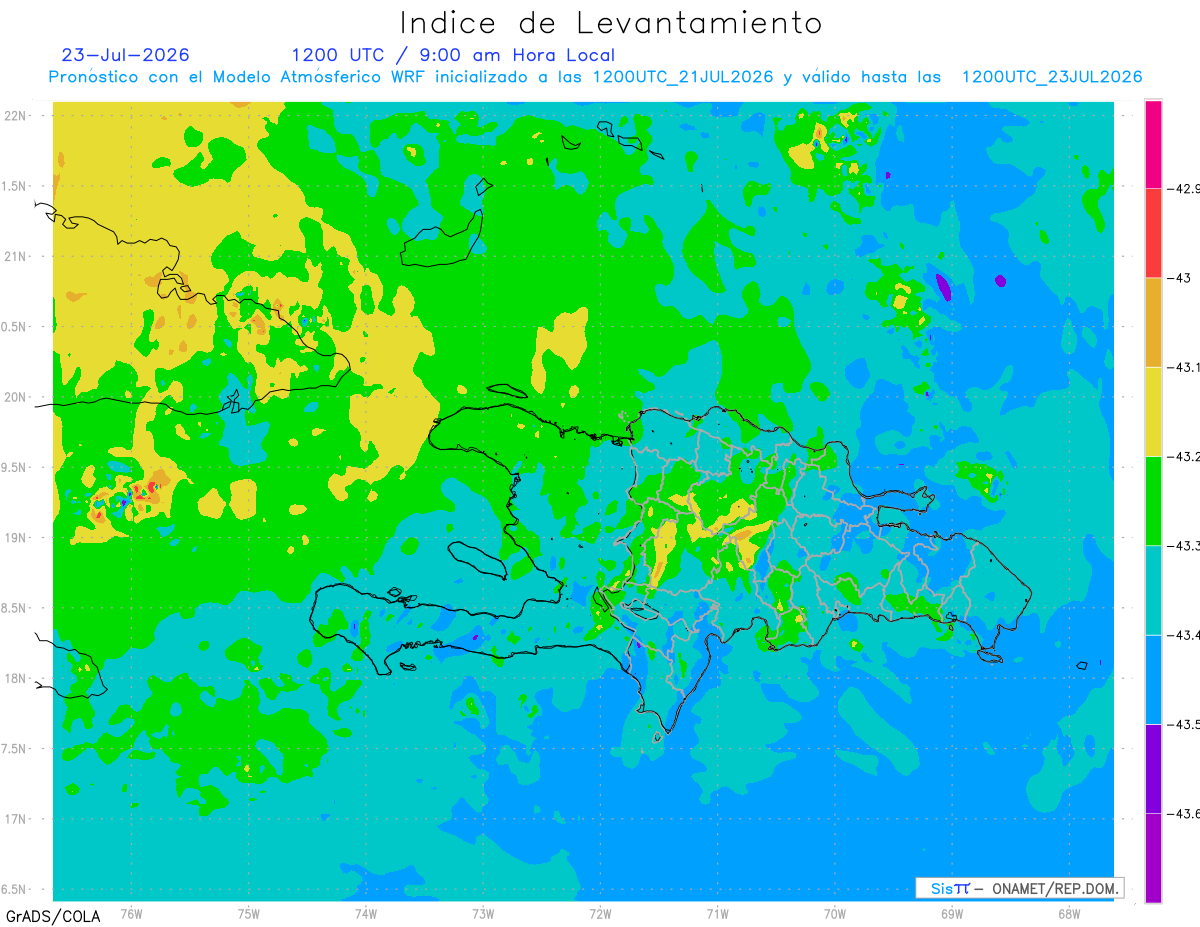Select the '71W' longitude axis label
This screenshot has width=1200, height=927.
tap(717, 913)
